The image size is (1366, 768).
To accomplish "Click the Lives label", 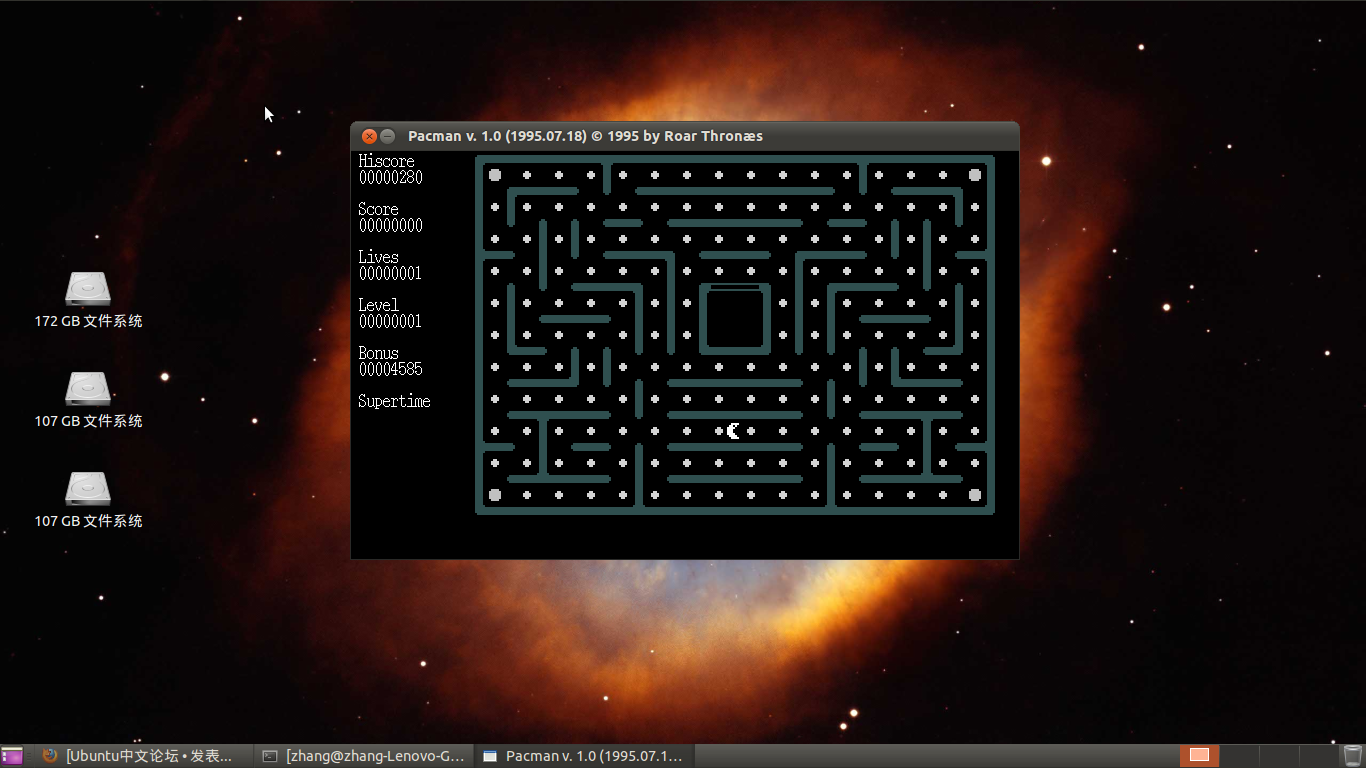I will coord(378,257).
